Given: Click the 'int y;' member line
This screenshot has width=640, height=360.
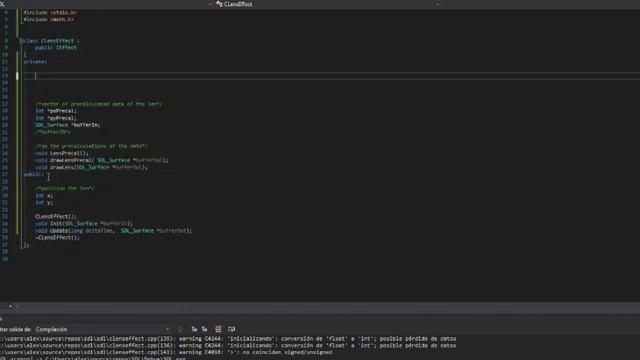Looking at the screenshot, I should 44,203.
